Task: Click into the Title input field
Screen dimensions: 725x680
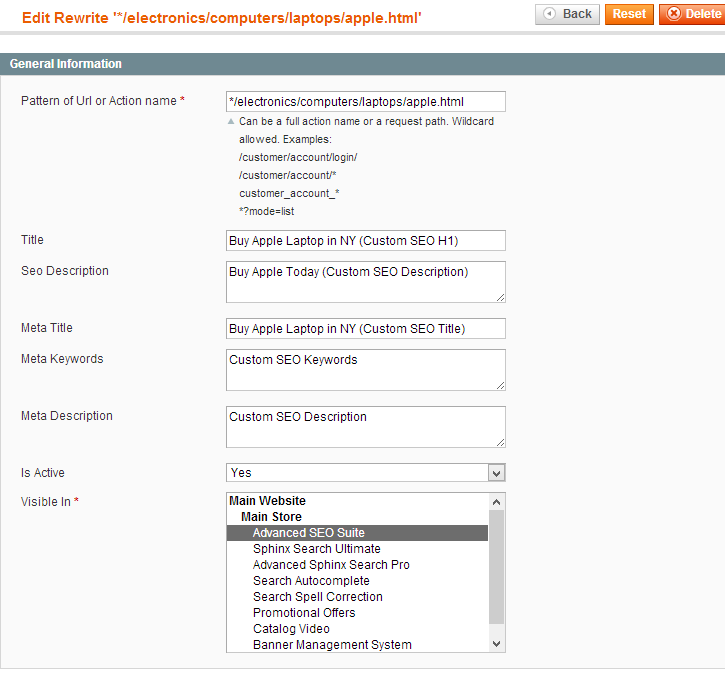Action: [366, 241]
